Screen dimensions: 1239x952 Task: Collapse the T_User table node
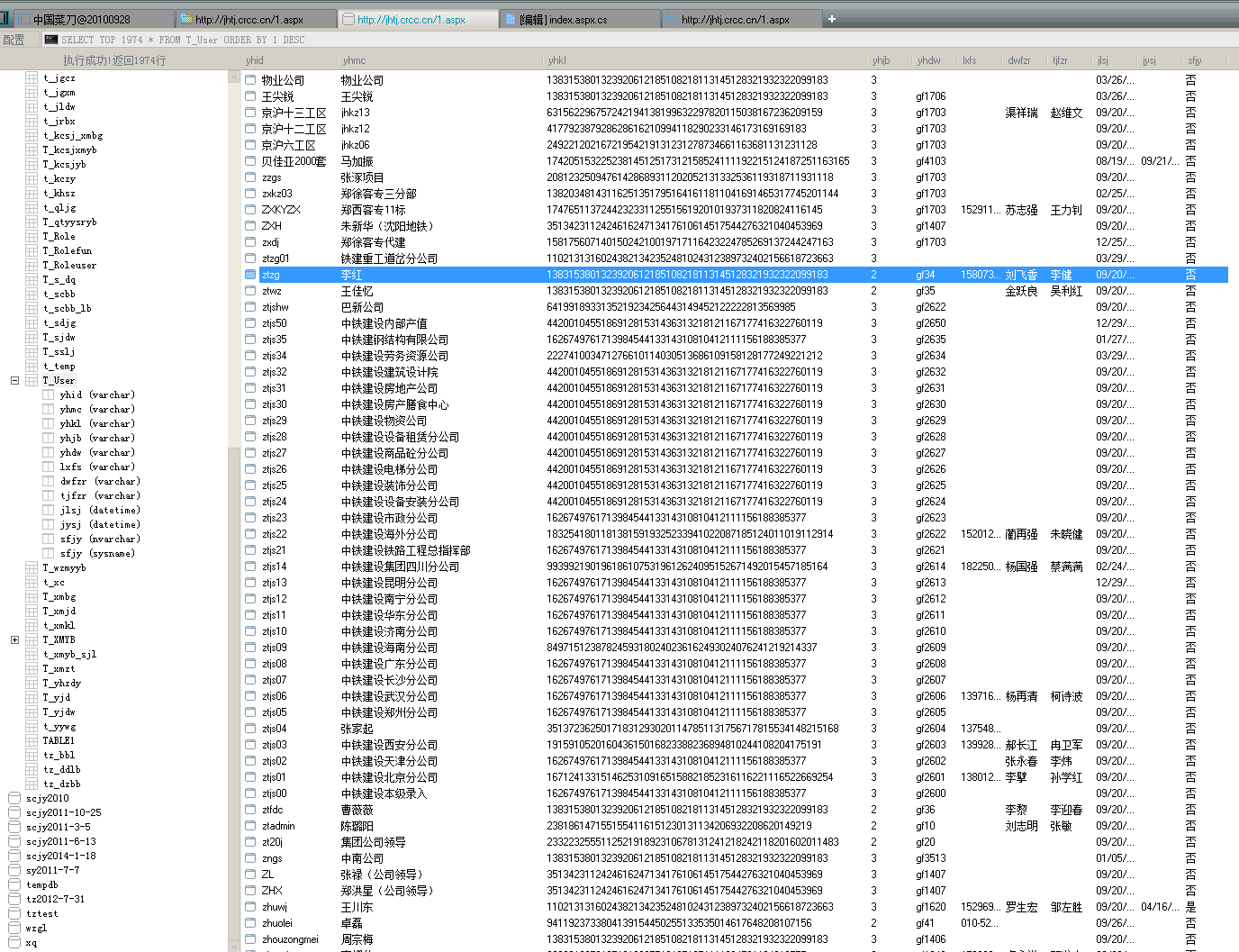[14, 381]
